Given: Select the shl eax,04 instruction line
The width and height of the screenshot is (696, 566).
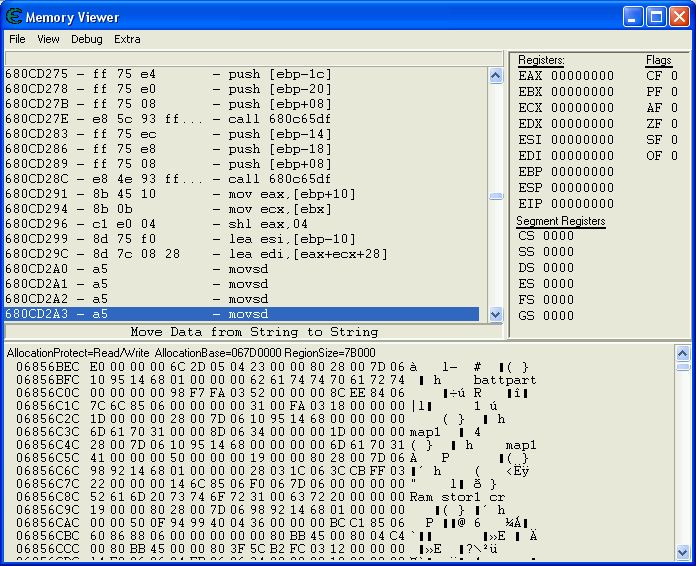Looking at the screenshot, I should (245, 224).
